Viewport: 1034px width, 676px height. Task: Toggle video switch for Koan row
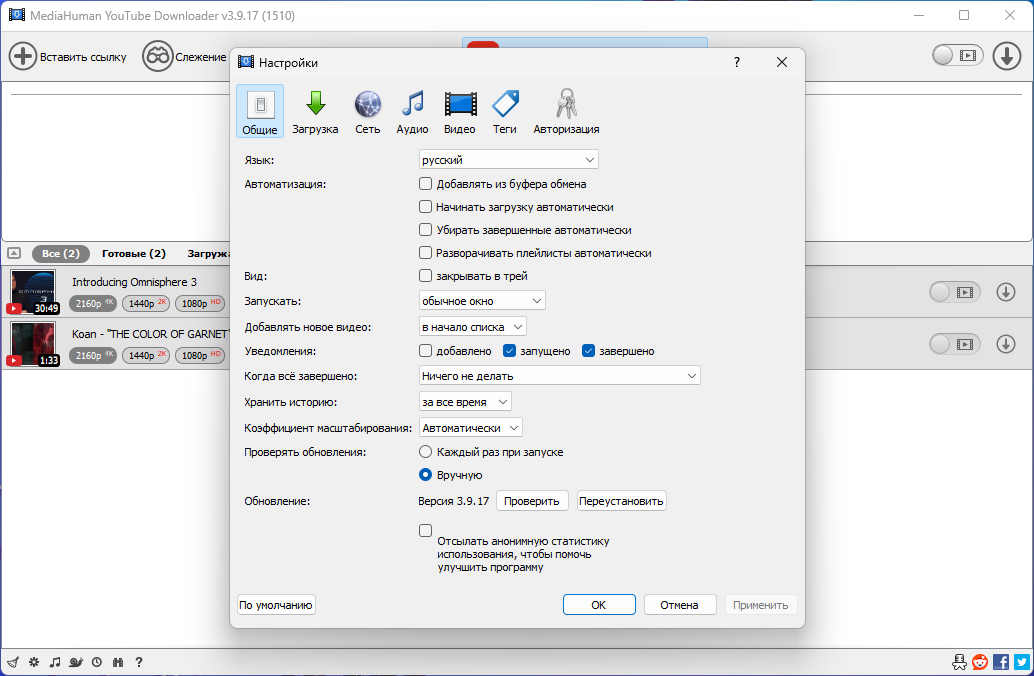click(x=955, y=344)
